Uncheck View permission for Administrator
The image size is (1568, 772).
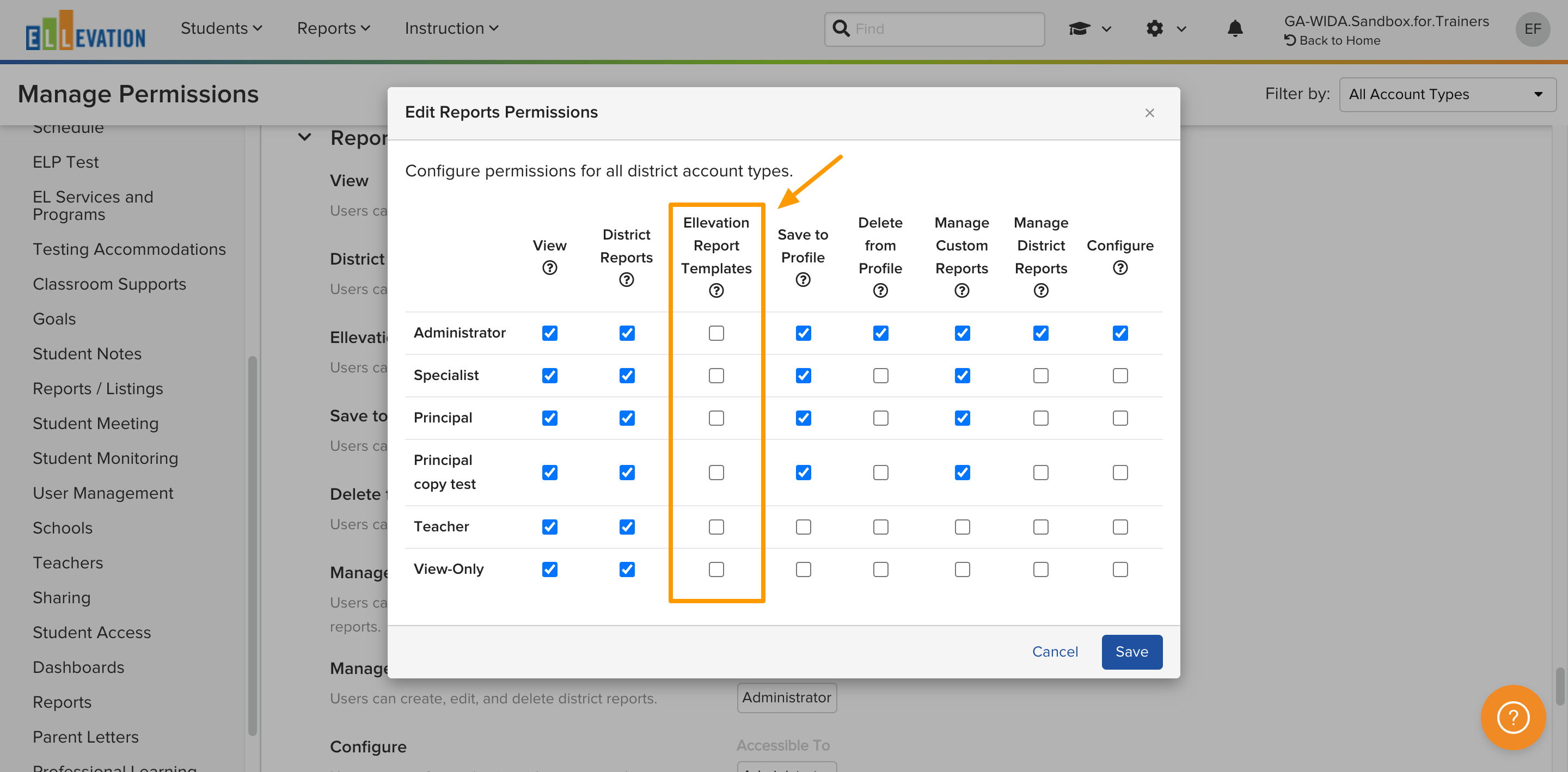coord(549,333)
